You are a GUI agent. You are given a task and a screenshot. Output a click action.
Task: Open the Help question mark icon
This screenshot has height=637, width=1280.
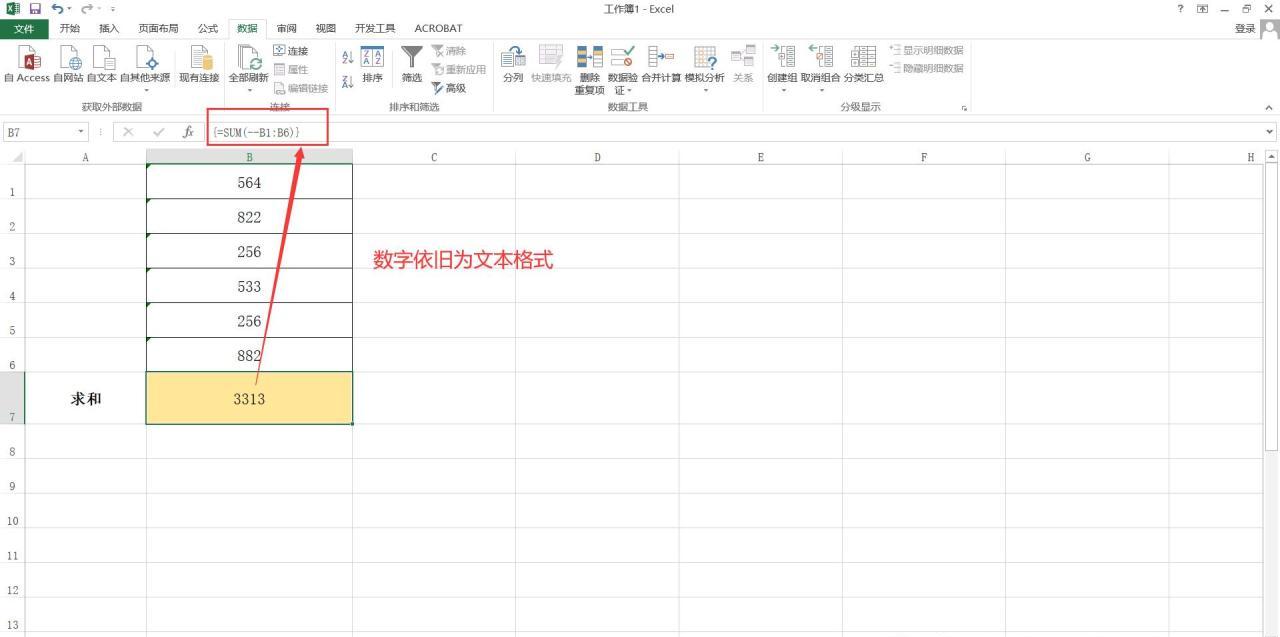[1181, 9]
